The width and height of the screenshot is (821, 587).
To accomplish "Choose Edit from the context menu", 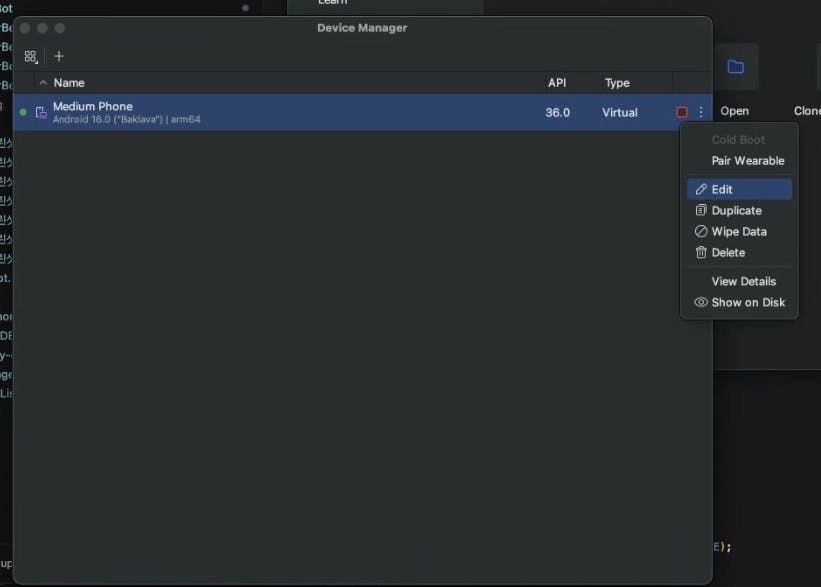I will [x=739, y=189].
